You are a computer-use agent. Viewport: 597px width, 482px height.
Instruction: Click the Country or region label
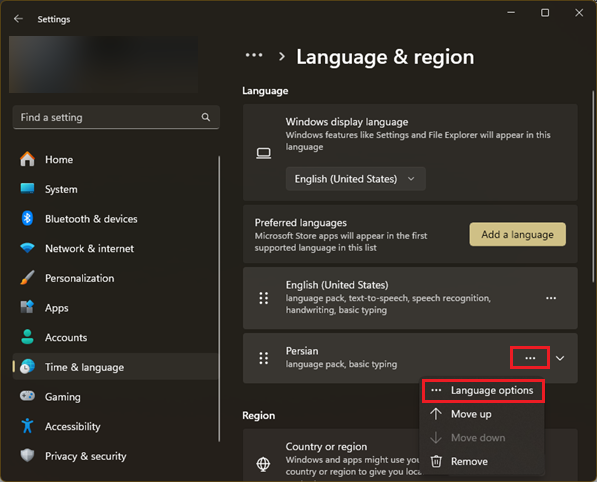[x=326, y=446]
